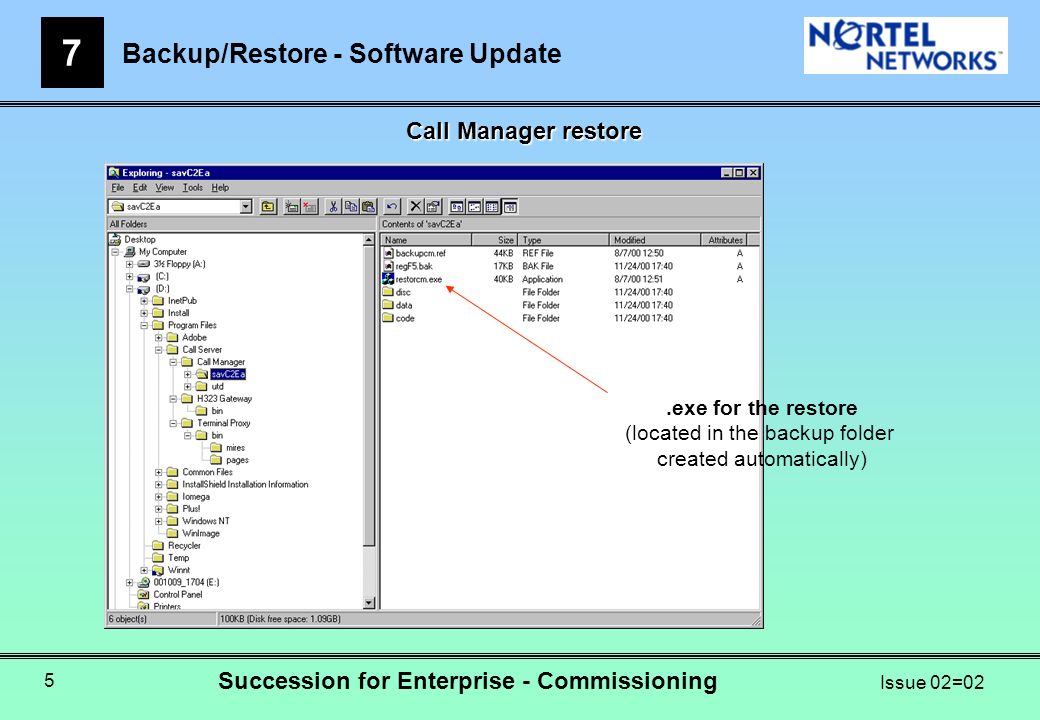Collapse the (D:) drive node
Image resolution: width=1040 pixels, height=720 pixels.
[129, 289]
